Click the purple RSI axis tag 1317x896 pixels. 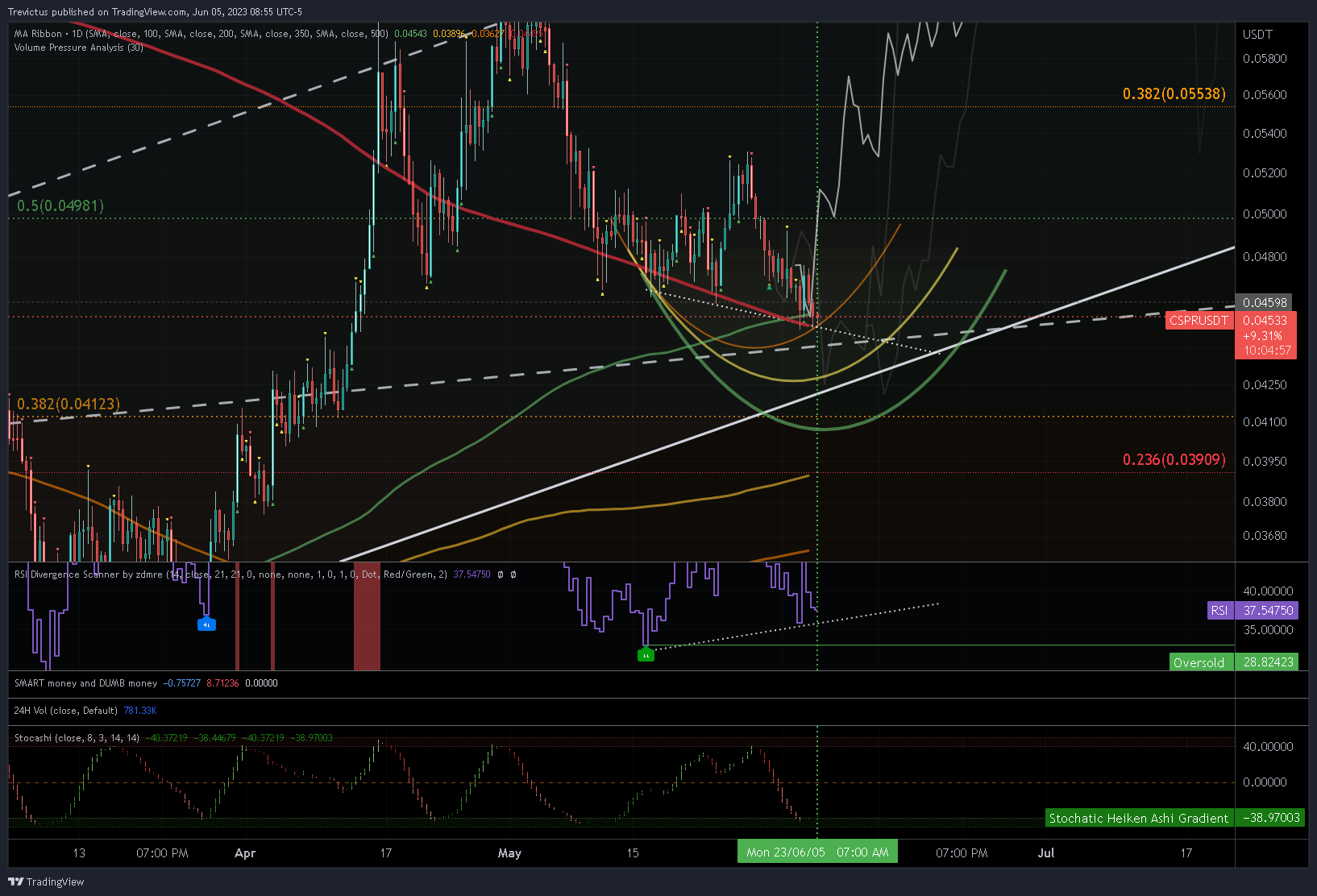pyautogui.click(x=1219, y=610)
